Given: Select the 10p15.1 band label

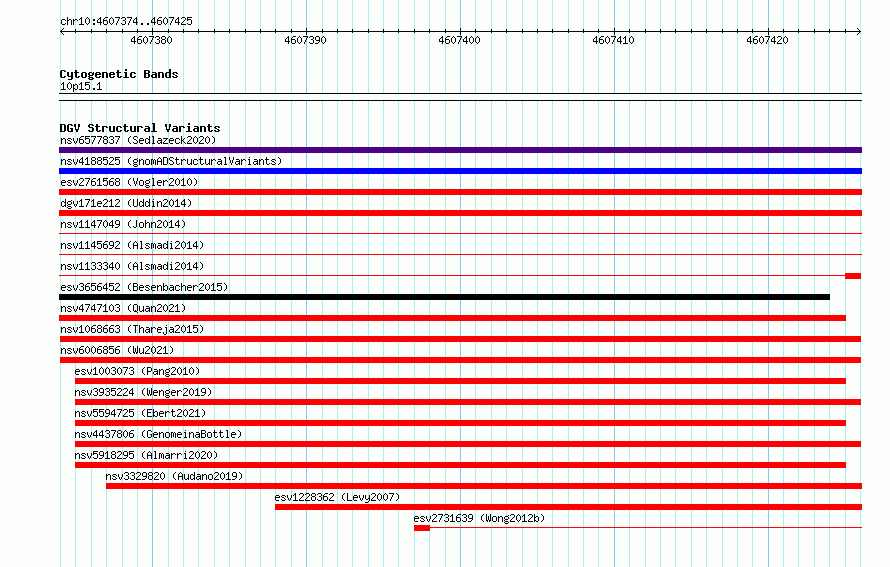Looking at the screenshot, I should pyautogui.click(x=81, y=86).
